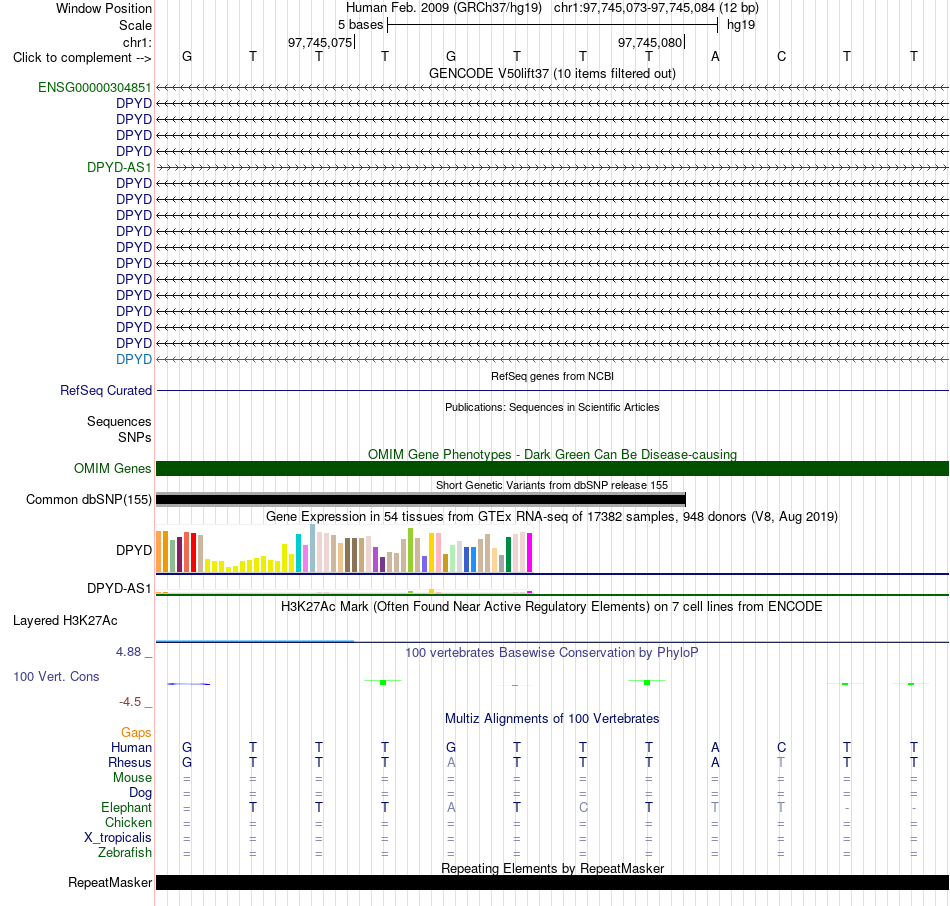Click DPYD label beside GTEx expression bars

(134, 550)
